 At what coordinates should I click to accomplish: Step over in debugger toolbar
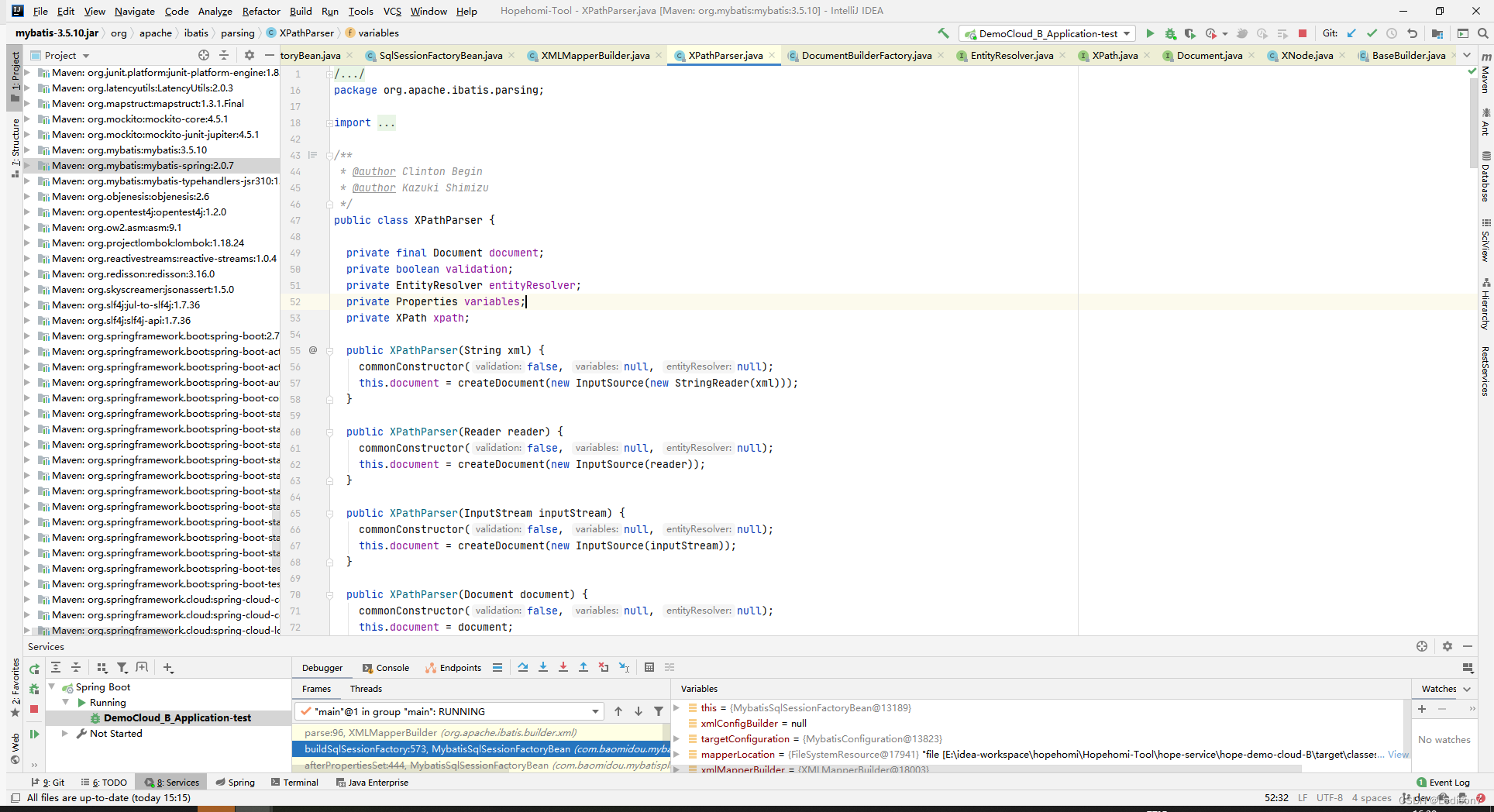tap(523, 667)
